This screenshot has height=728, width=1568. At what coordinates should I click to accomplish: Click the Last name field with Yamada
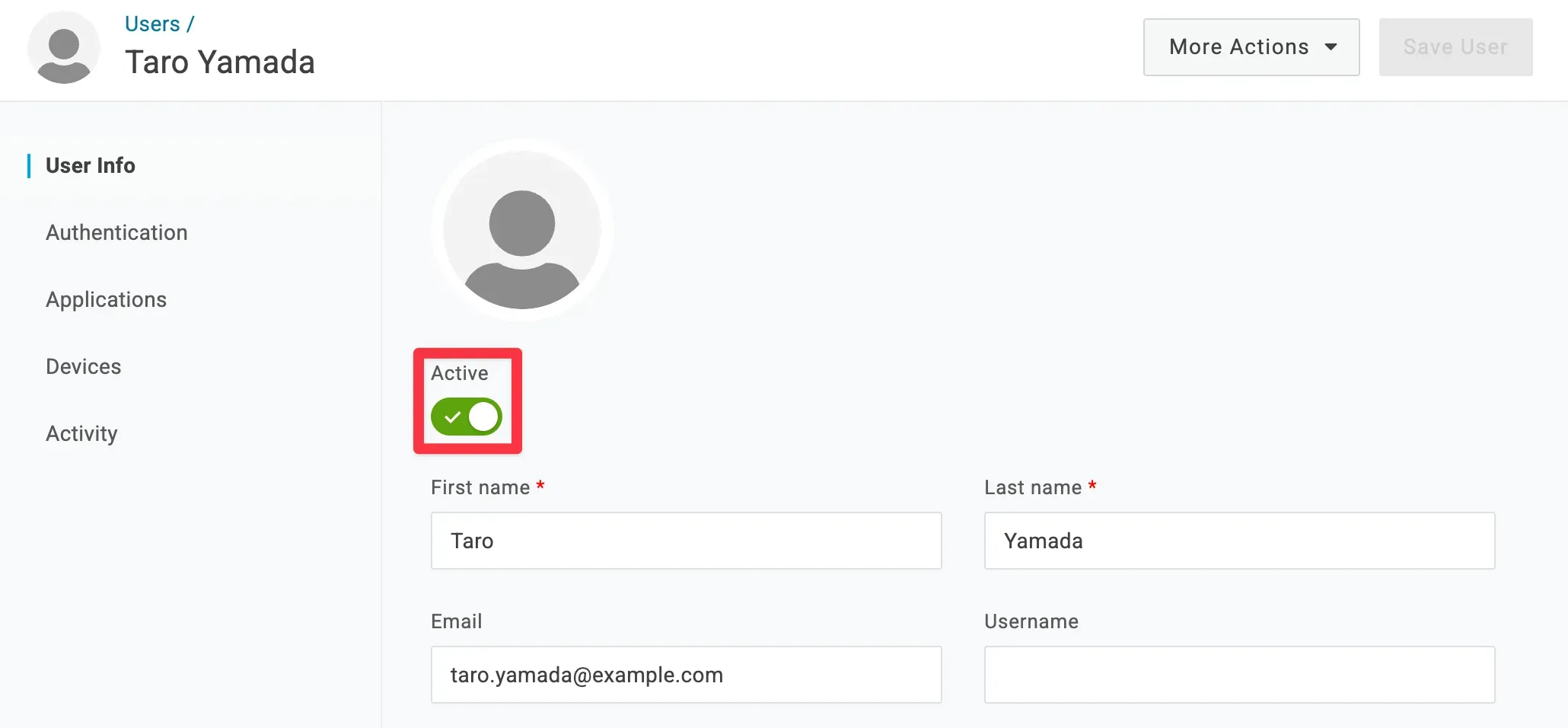(1239, 541)
